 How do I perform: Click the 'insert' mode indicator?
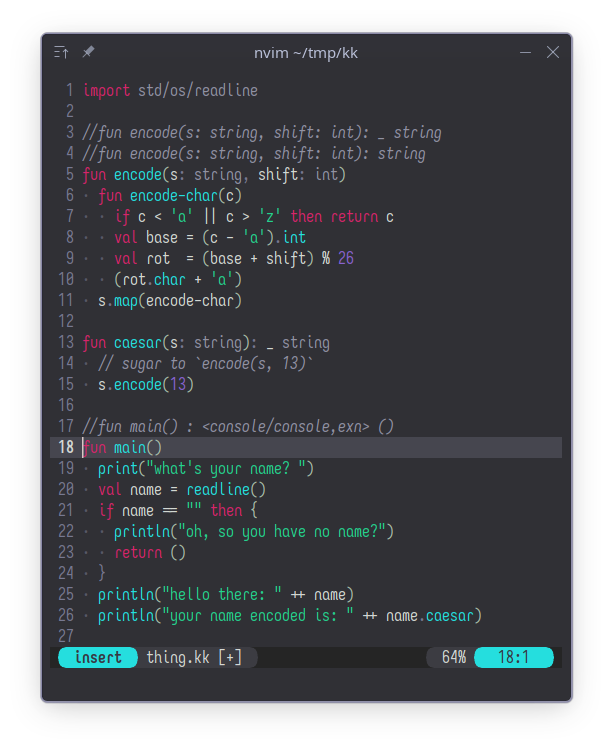(x=98, y=657)
